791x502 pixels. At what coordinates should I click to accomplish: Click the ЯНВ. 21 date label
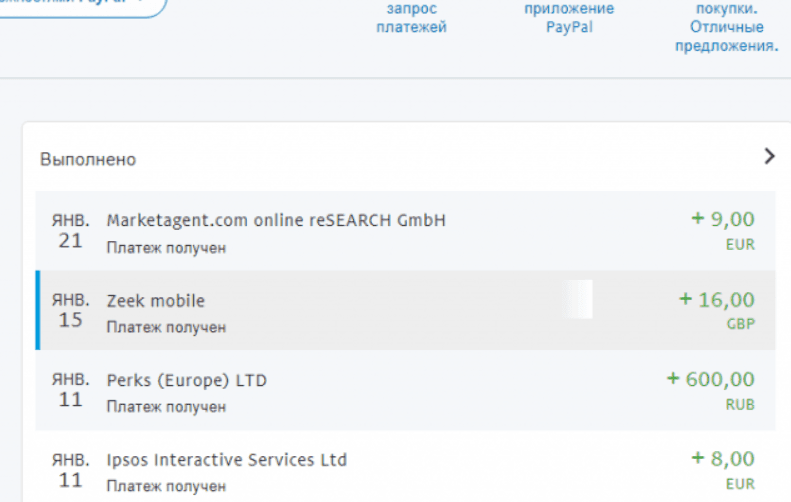coord(70,230)
